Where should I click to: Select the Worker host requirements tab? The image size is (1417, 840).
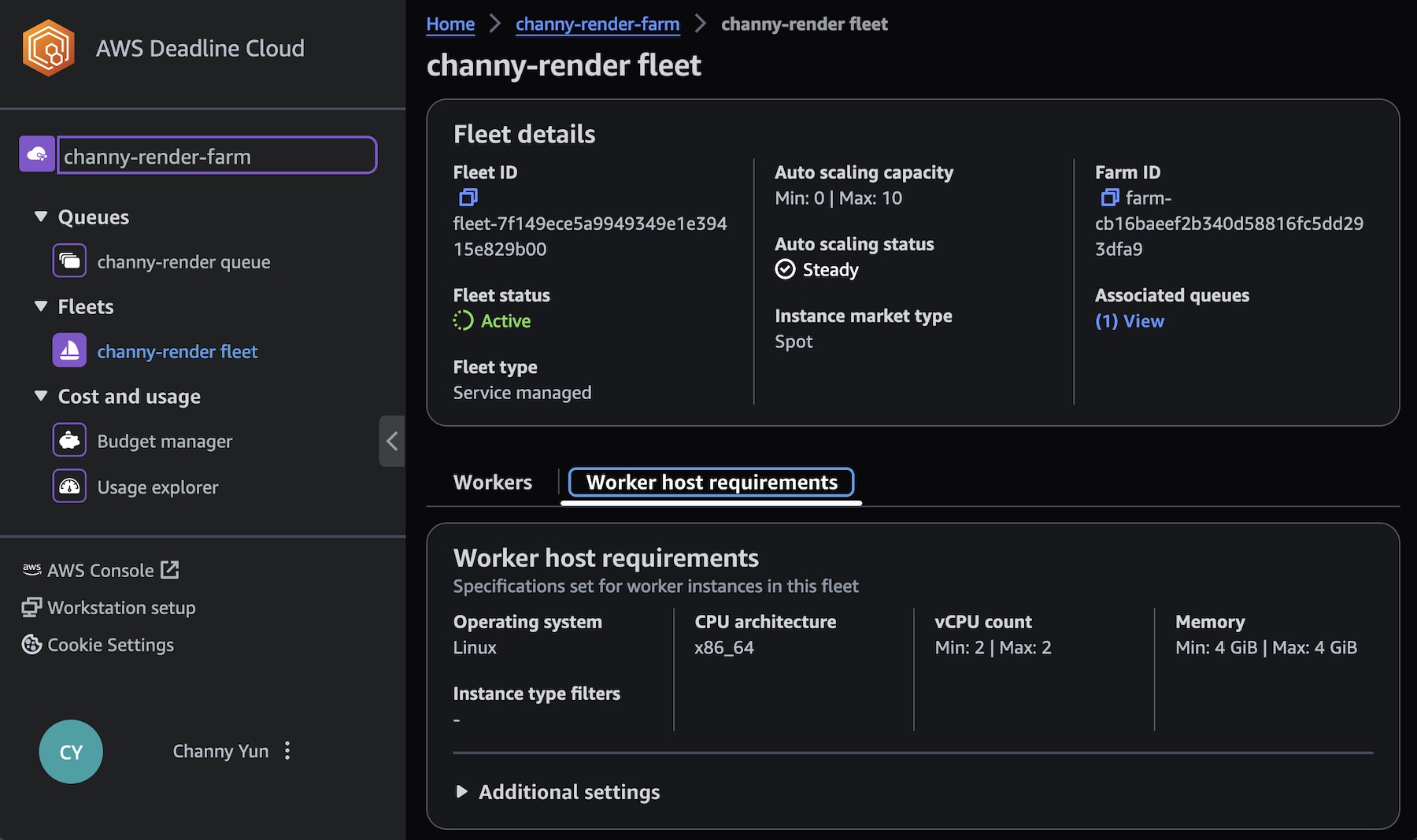(x=712, y=482)
